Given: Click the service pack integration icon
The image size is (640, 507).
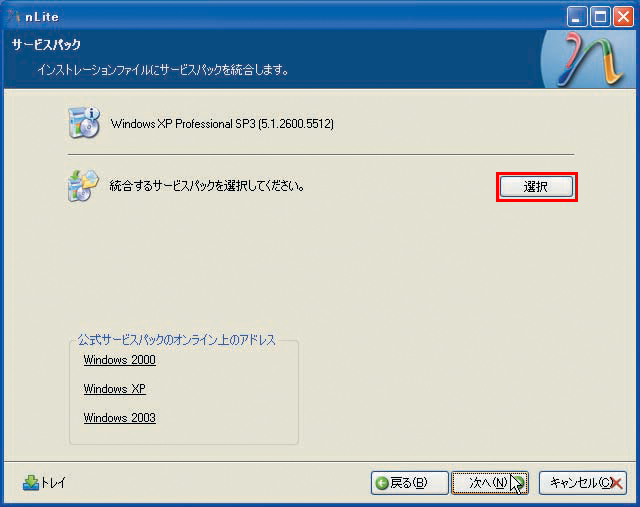Looking at the screenshot, I should tap(83, 186).
